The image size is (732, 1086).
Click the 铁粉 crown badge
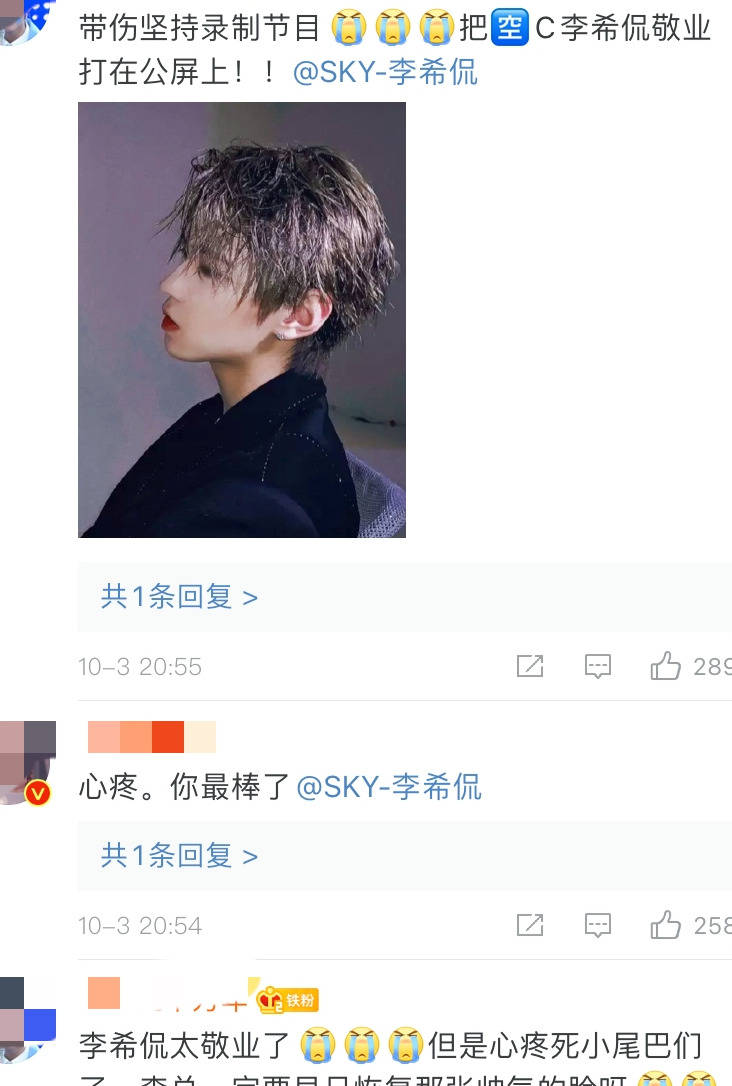287,999
